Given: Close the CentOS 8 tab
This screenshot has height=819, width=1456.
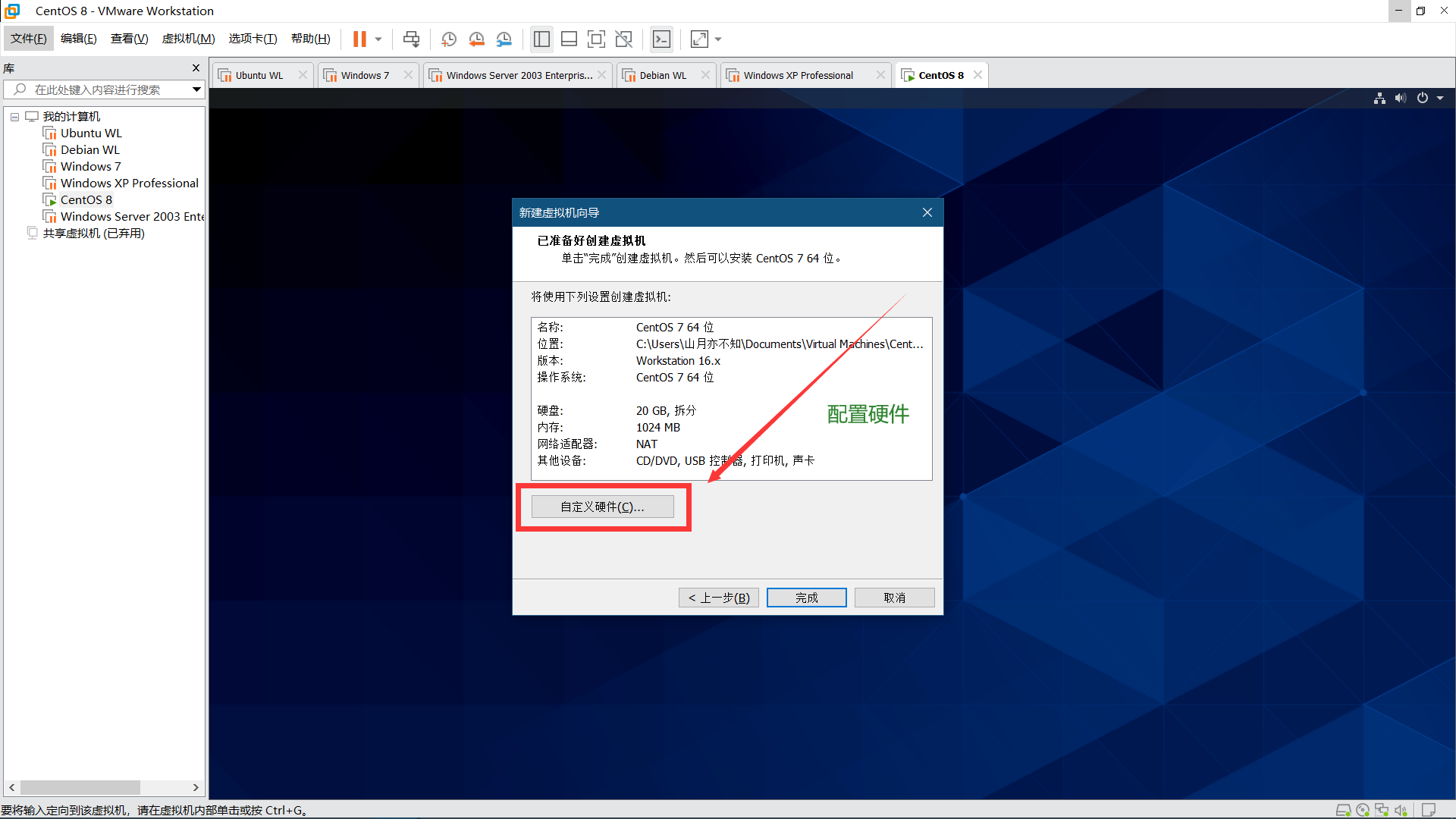Looking at the screenshot, I should [x=977, y=74].
